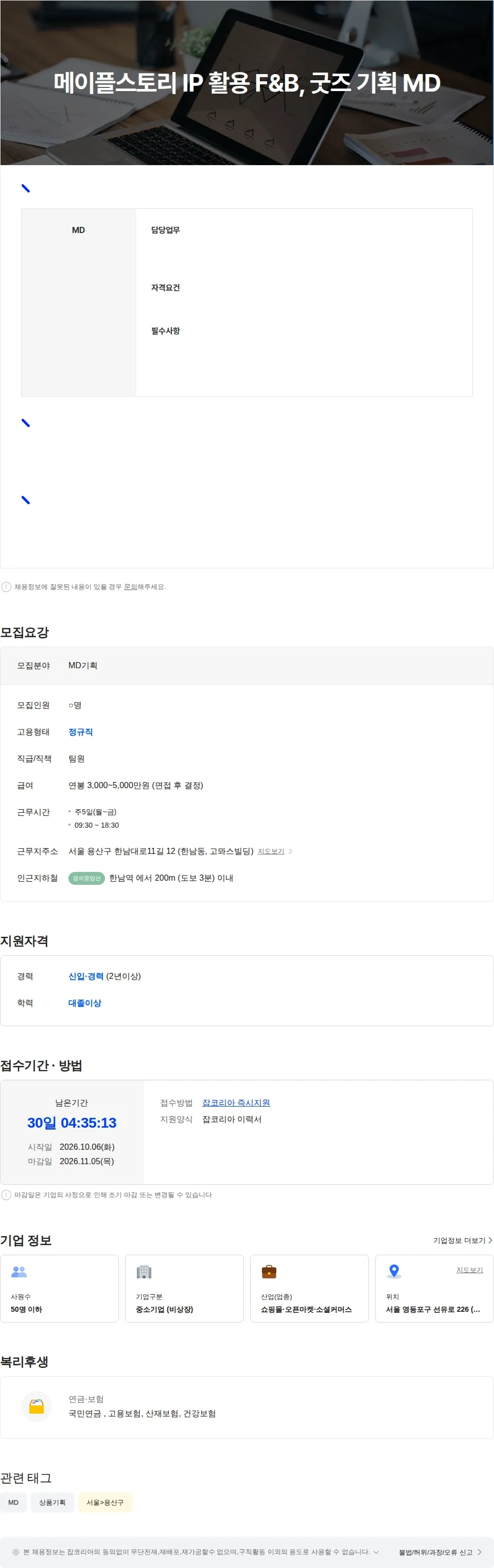Click the info icon beside 마감일 notice

click(x=6, y=1195)
